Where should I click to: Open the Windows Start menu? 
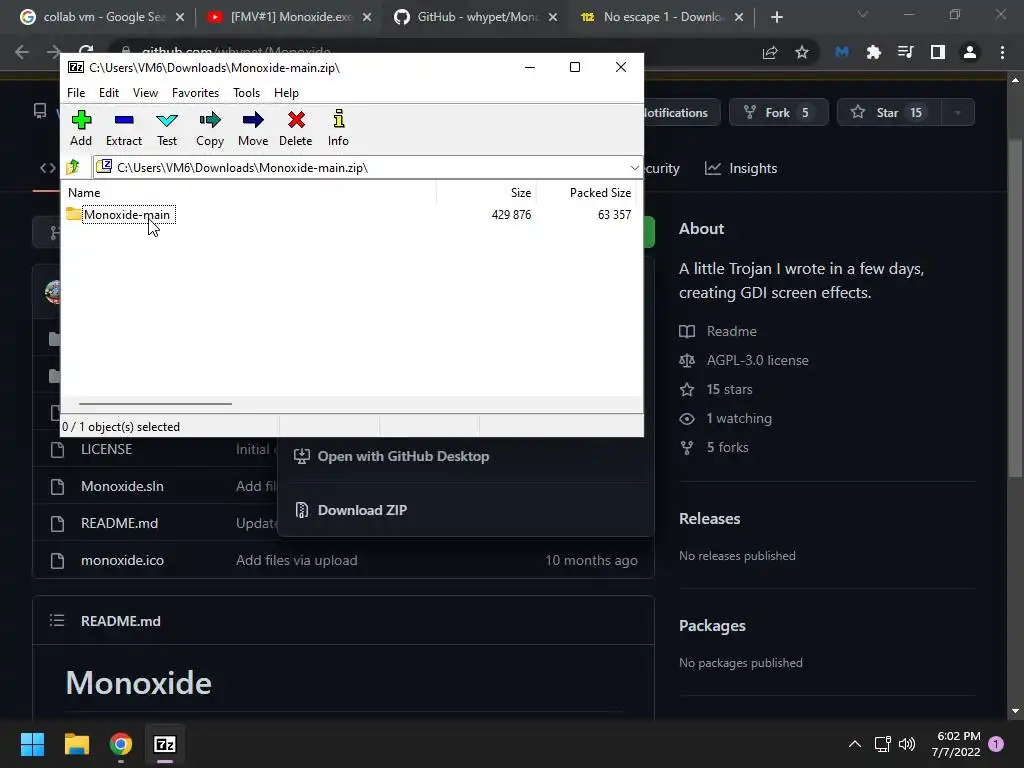(x=32, y=744)
